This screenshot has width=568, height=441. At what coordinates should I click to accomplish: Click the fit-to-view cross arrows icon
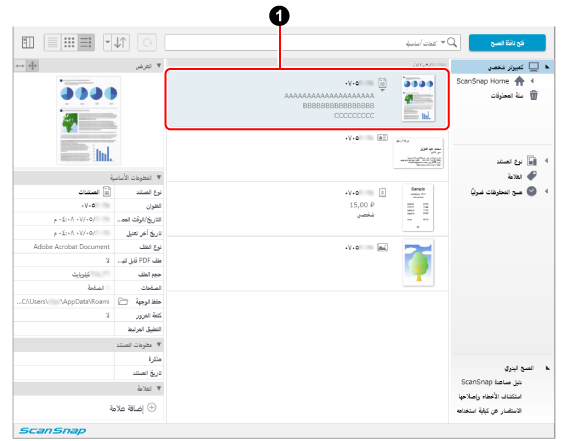pyautogui.click(x=33, y=66)
